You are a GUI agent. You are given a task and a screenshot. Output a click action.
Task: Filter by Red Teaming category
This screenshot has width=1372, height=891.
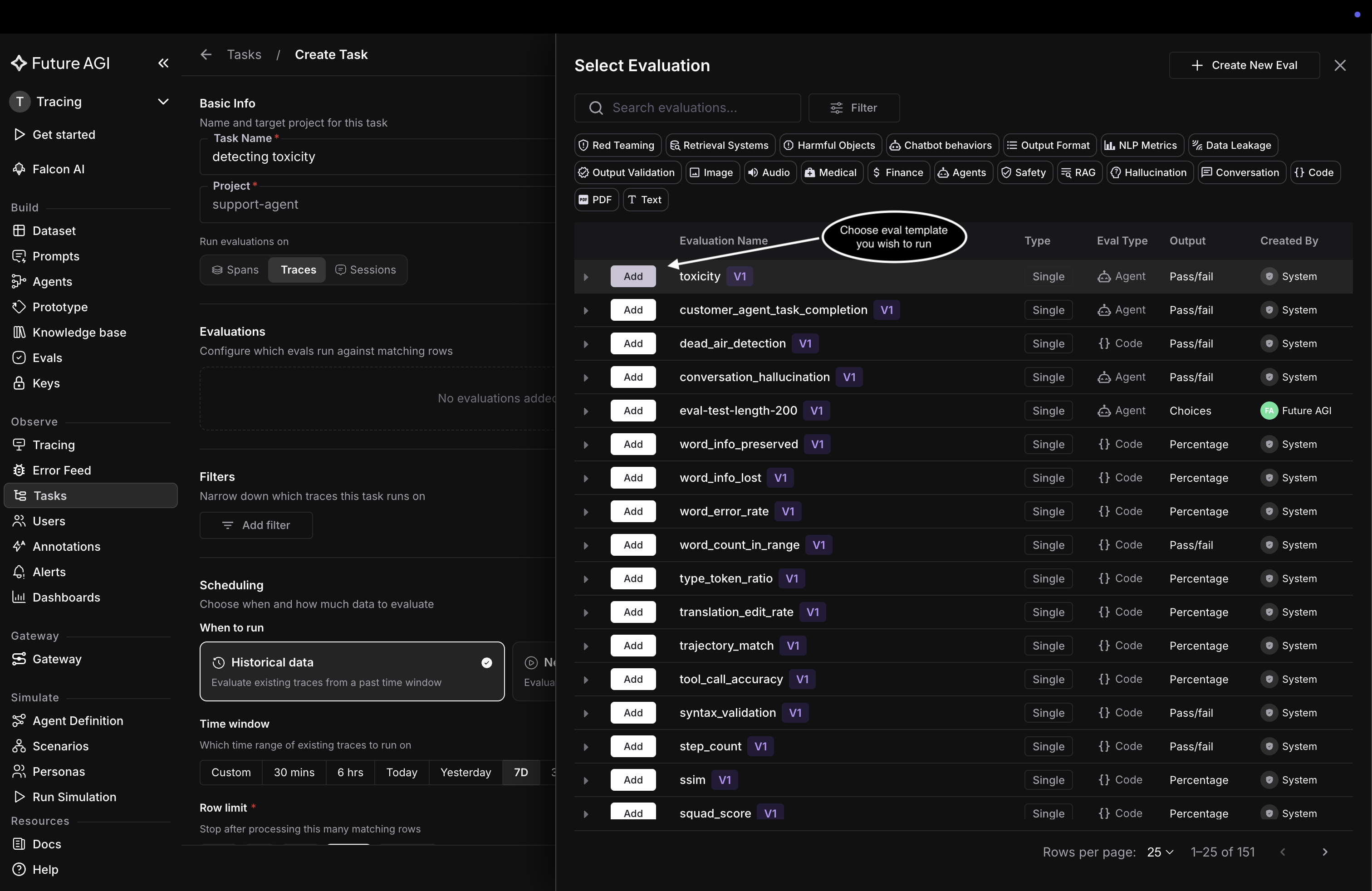(x=617, y=145)
